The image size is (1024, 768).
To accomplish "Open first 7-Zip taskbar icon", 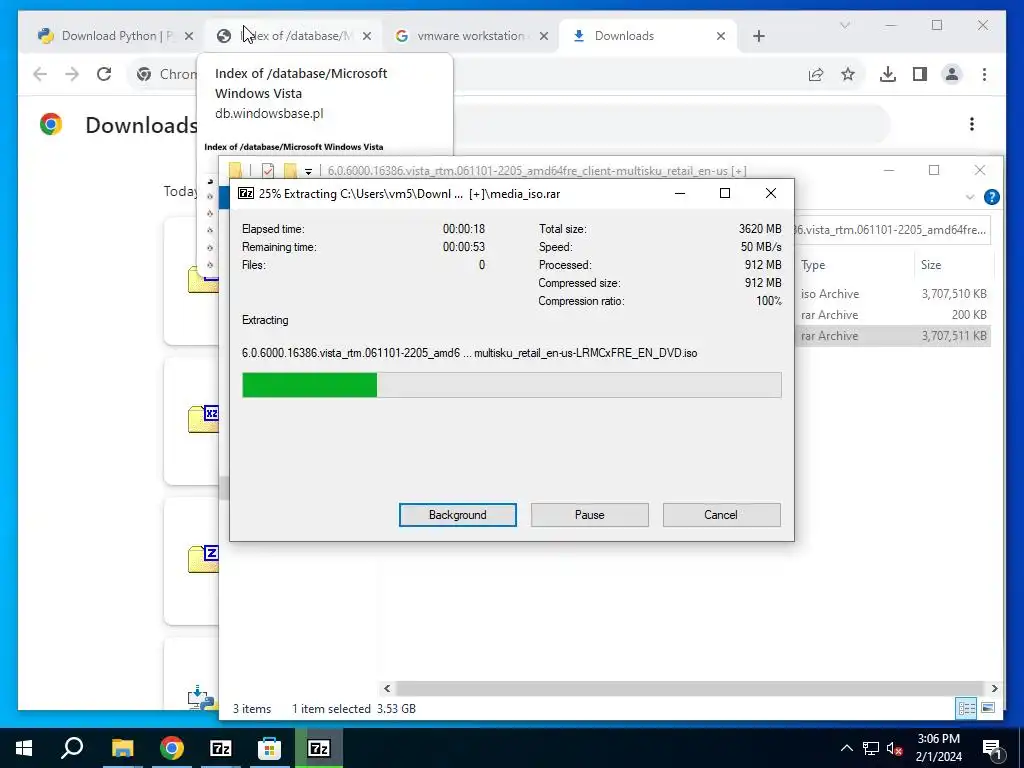I will (x=221, y=748).
